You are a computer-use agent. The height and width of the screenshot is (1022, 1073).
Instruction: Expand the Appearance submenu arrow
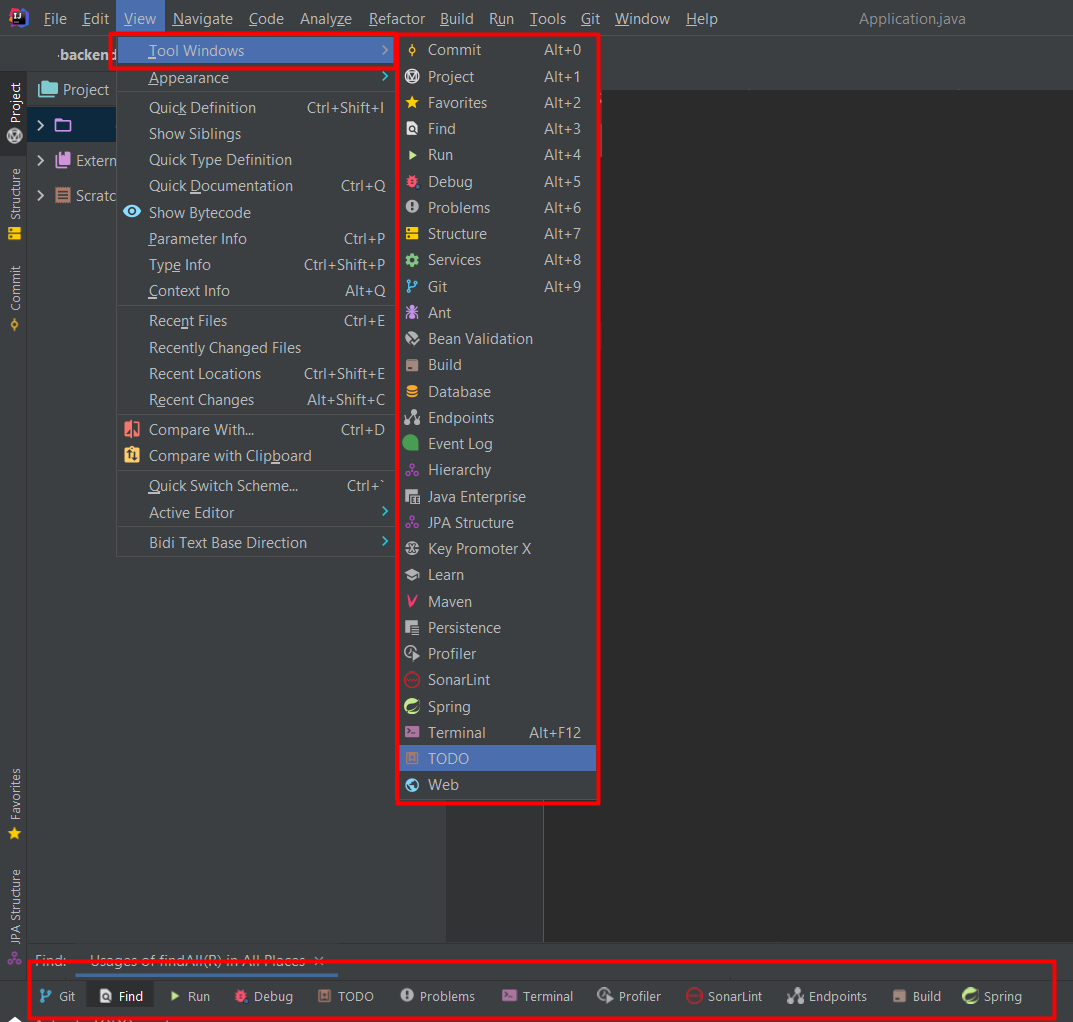385,77
